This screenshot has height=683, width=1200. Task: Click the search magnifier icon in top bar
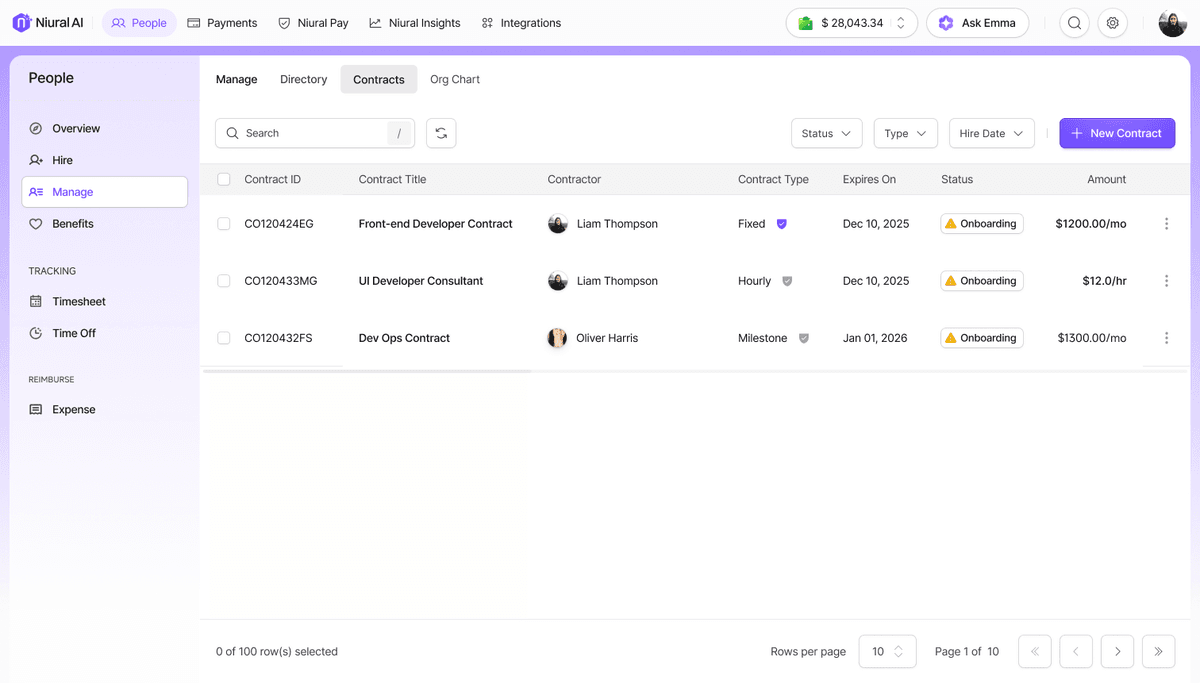point(1074,22)
